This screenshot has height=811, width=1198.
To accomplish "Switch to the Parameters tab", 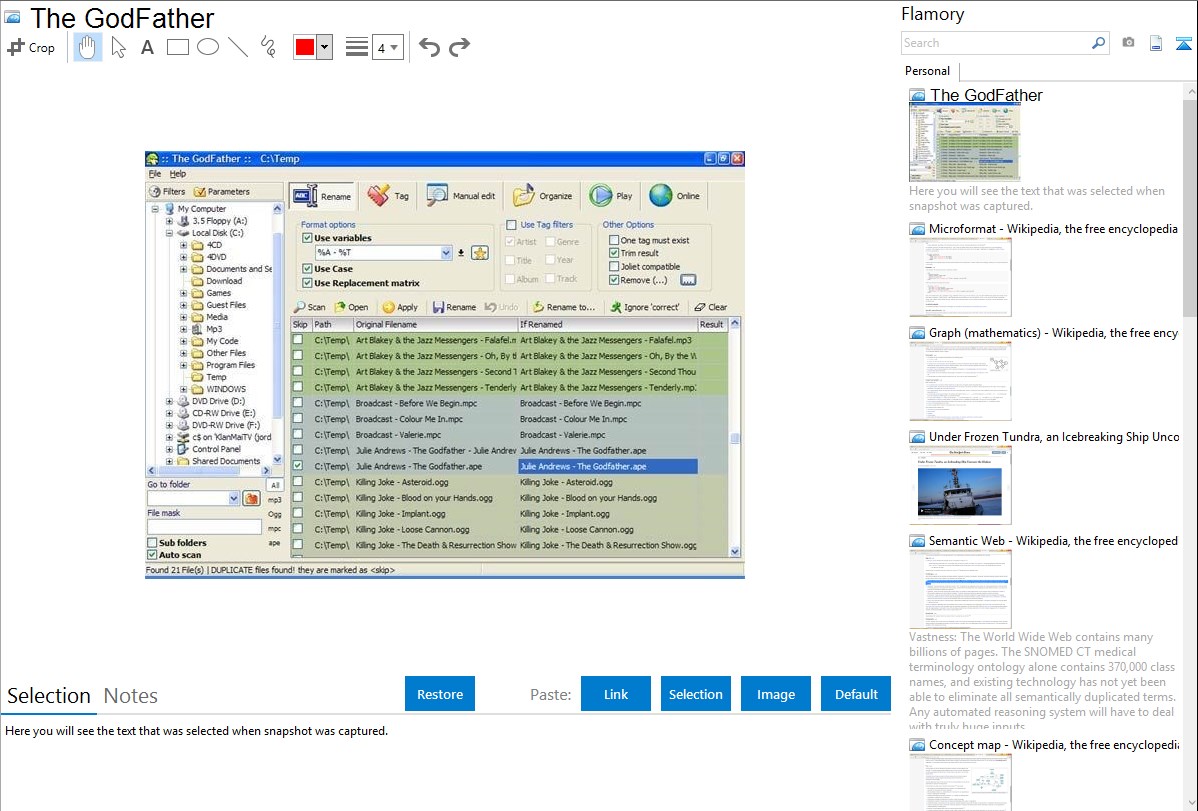I will 222,192.
